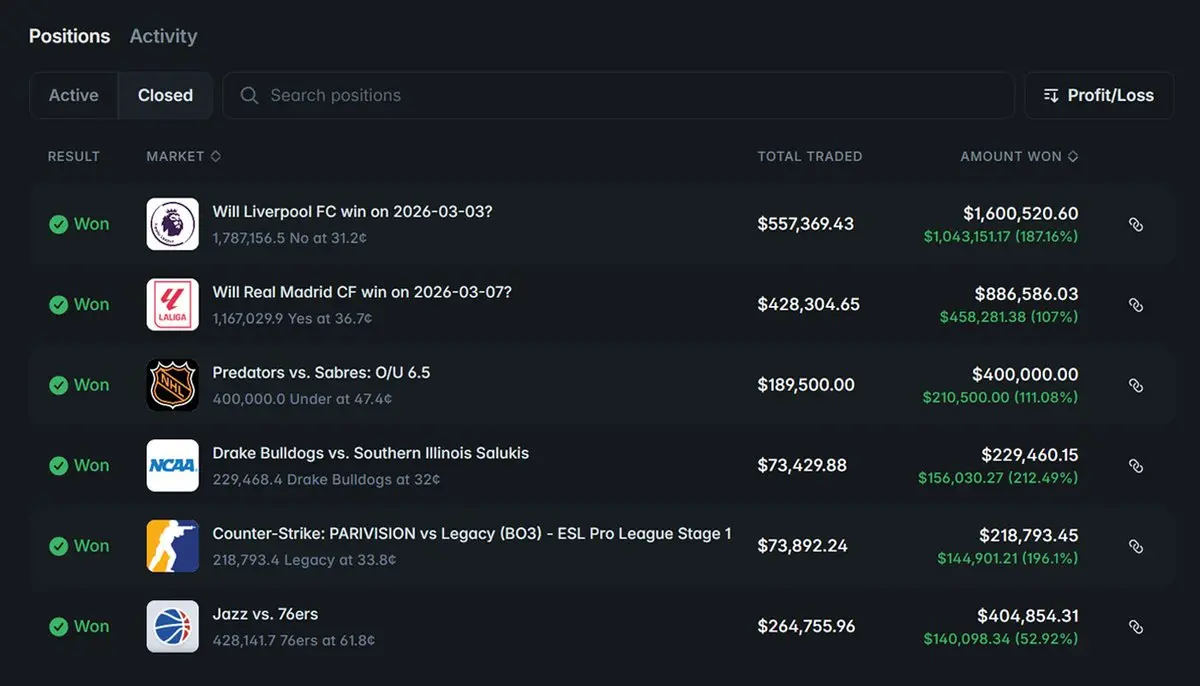Click link icon on Jazz vs. 76ers row
This screenshot has width=1200, height=686.
pos(1135,626)
